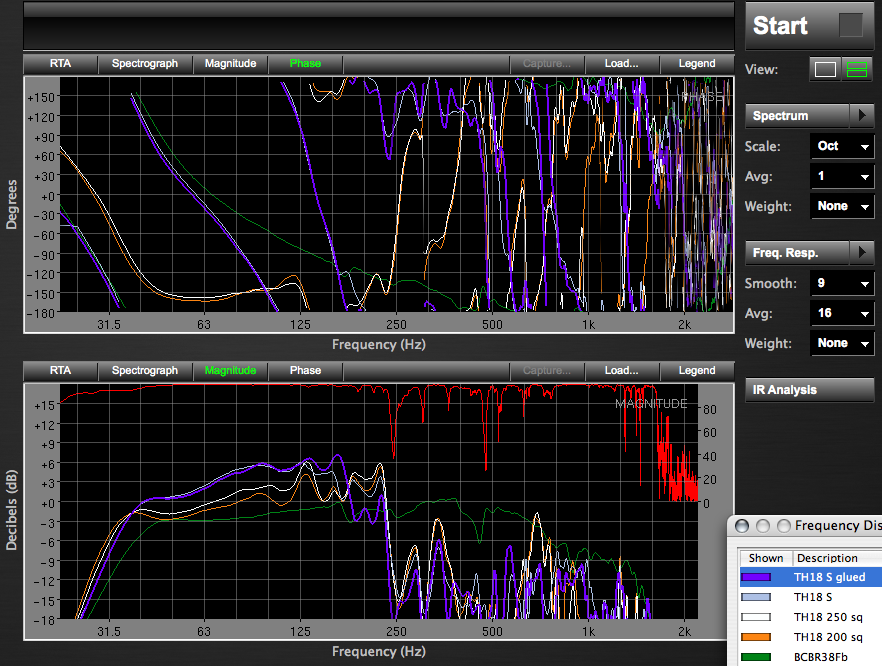Image resolution: width=882 pixels, height=666 pixels.
Task: Open the Spectrum Scale dropdown showing Oct
Action: (x=842, y=146)
